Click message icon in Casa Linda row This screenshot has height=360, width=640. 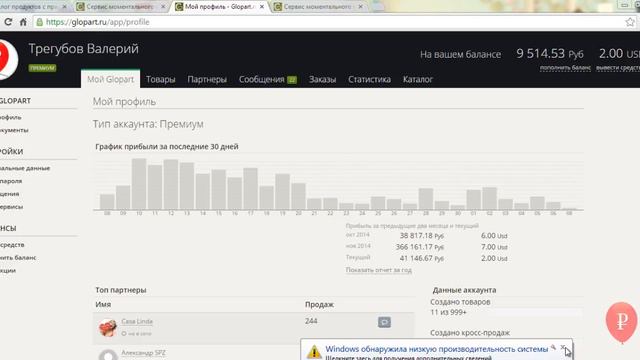[x=384, y=322]
